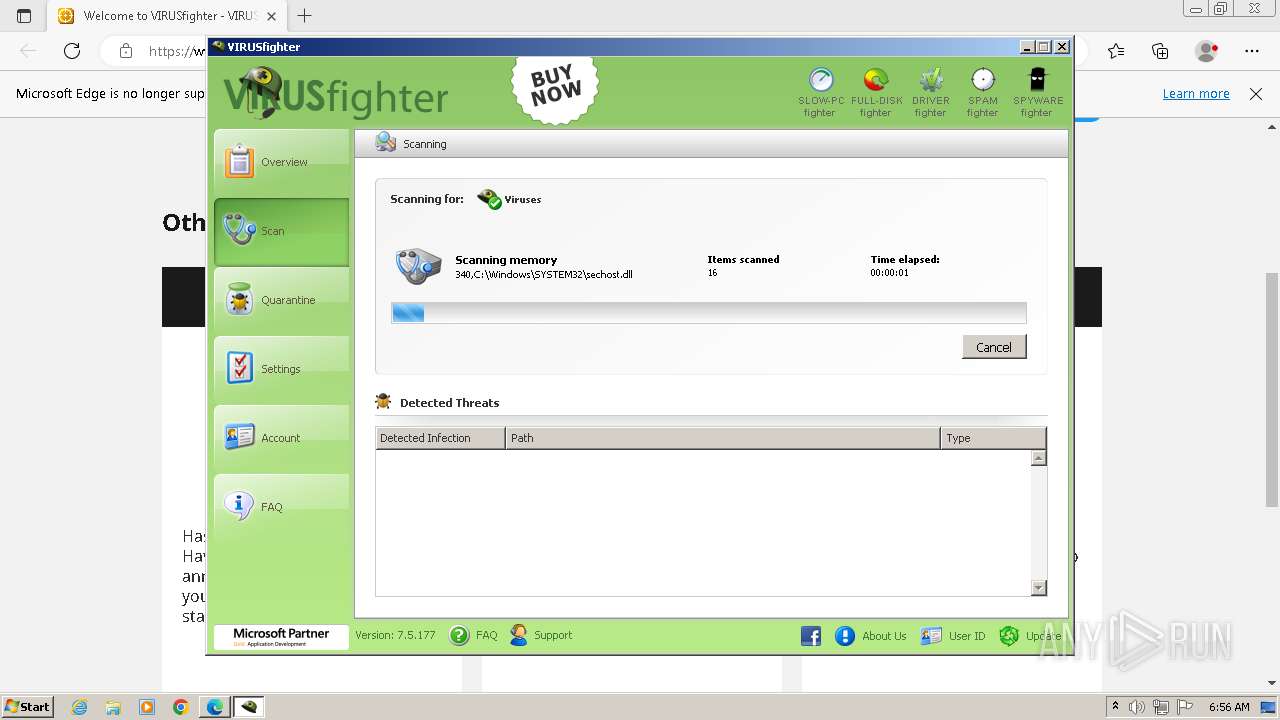Viewport: 1280px width, 720px height.
Task: Open Edge Settings and more menu
Action: tap(1252, 51)
